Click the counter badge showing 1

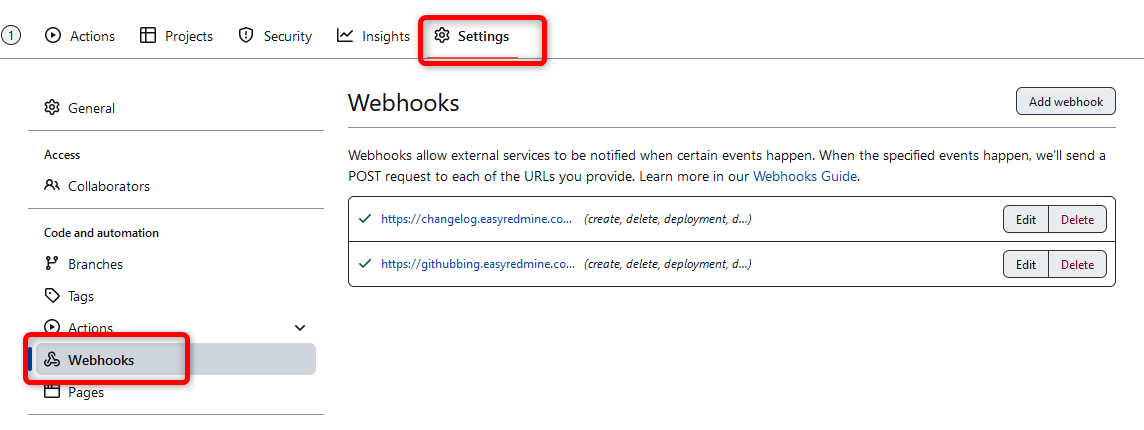point(11,35)
